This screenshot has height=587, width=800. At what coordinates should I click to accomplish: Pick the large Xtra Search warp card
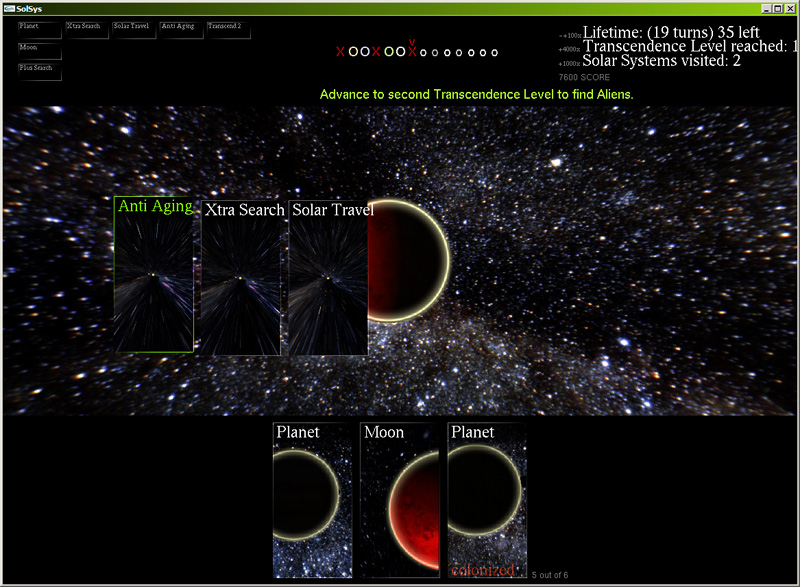coord(241,278)
